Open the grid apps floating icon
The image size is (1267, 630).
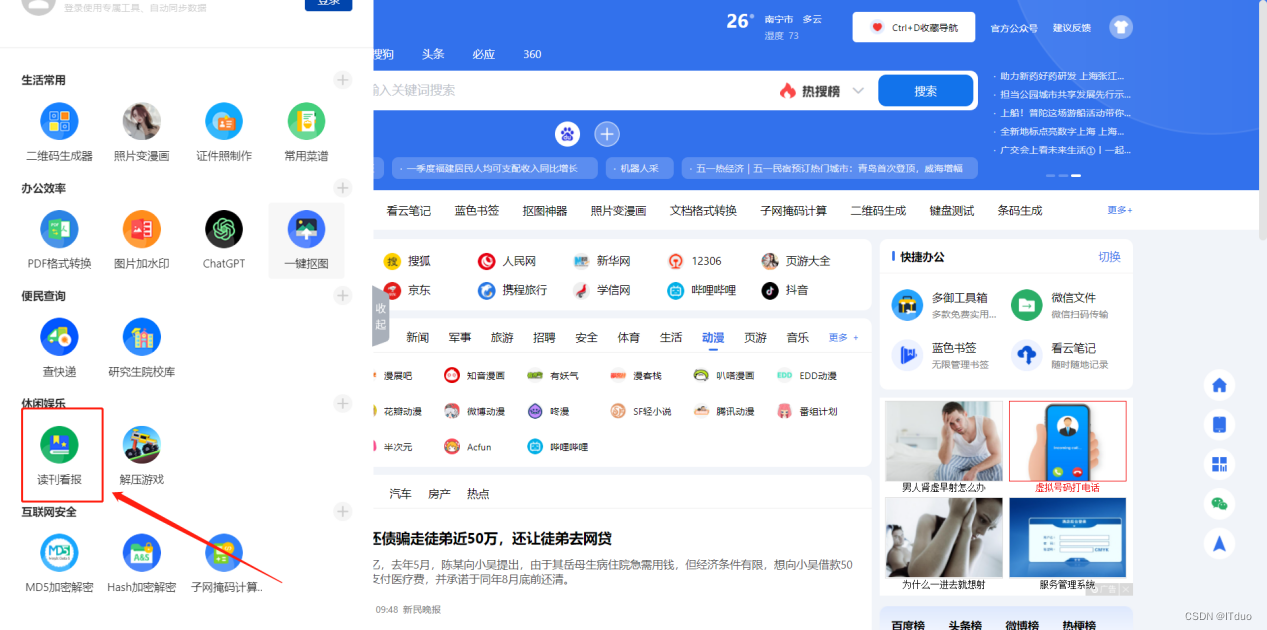[x=1219, y=464]
